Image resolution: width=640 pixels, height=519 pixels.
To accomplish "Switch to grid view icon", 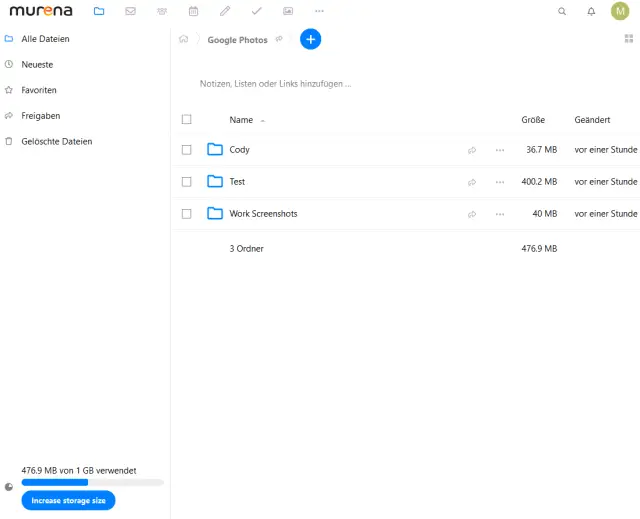I will [x=628, y=39].
